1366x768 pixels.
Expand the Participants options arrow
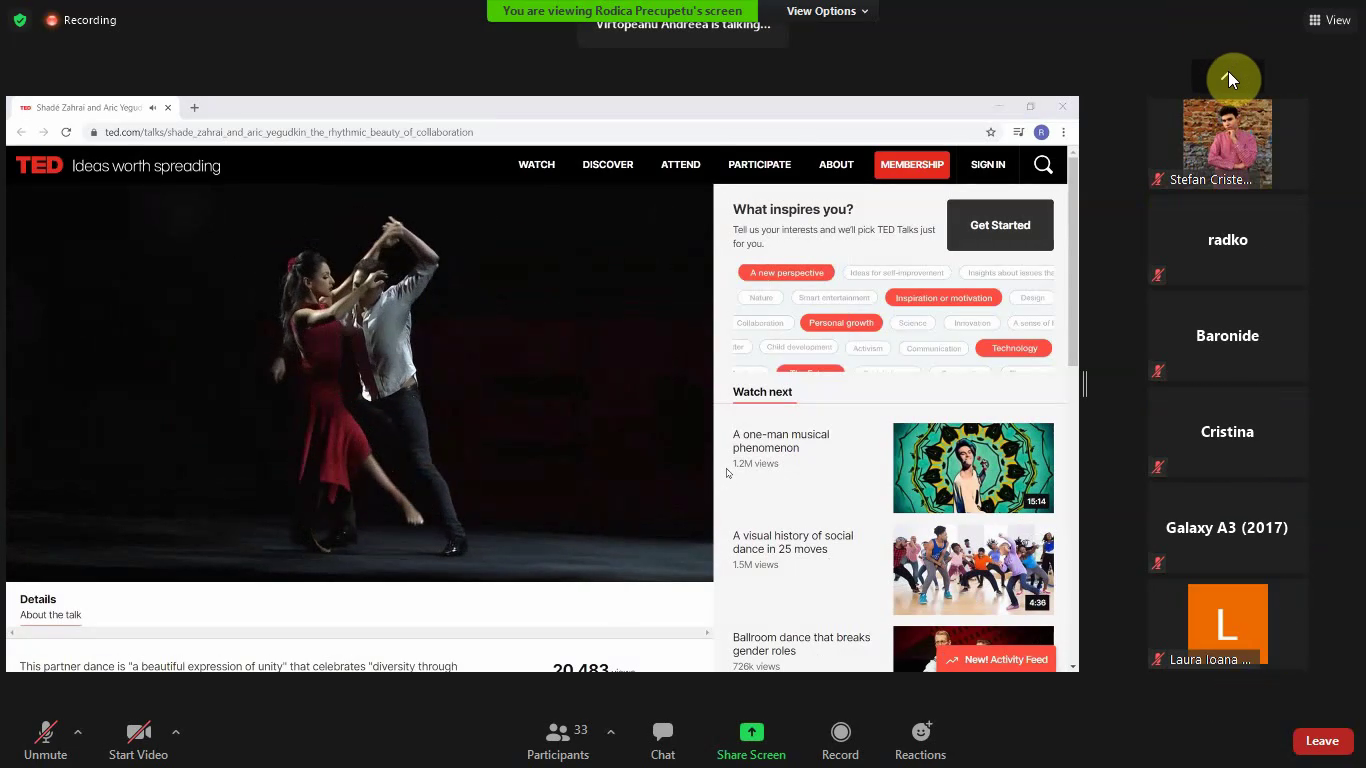(611, 732)
